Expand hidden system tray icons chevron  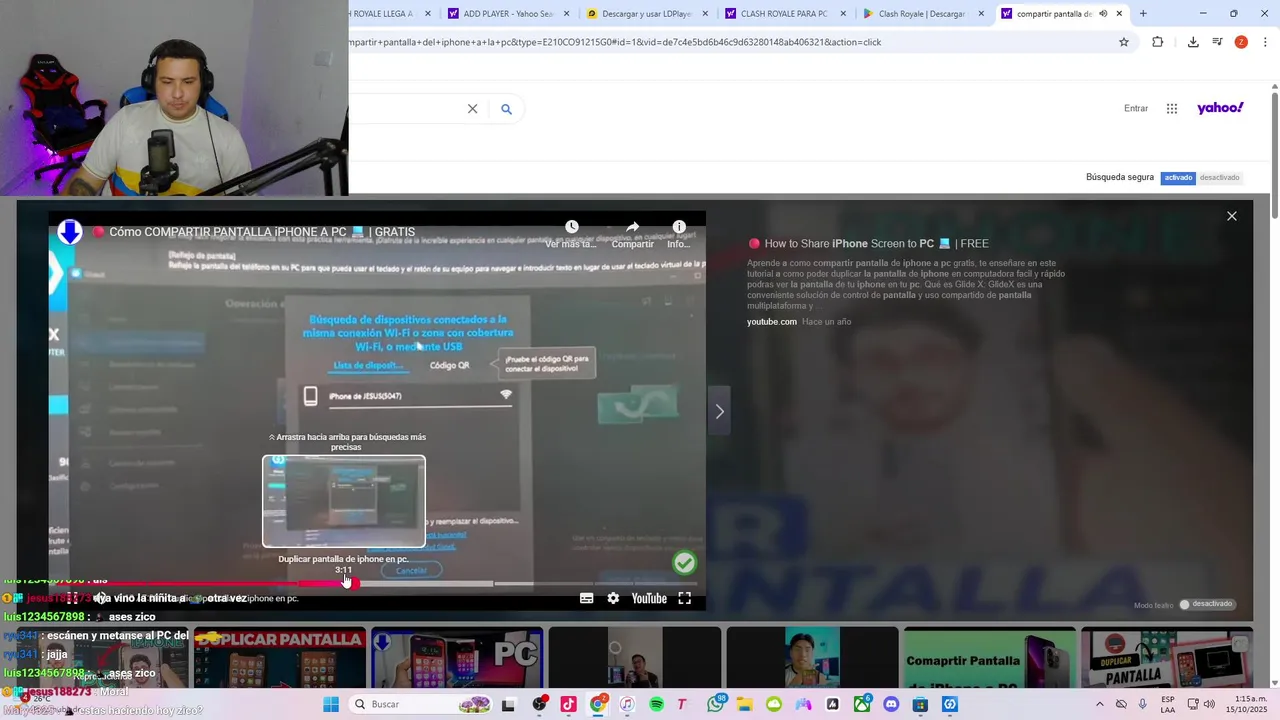pyautogui.click(x=1100, y=704)
